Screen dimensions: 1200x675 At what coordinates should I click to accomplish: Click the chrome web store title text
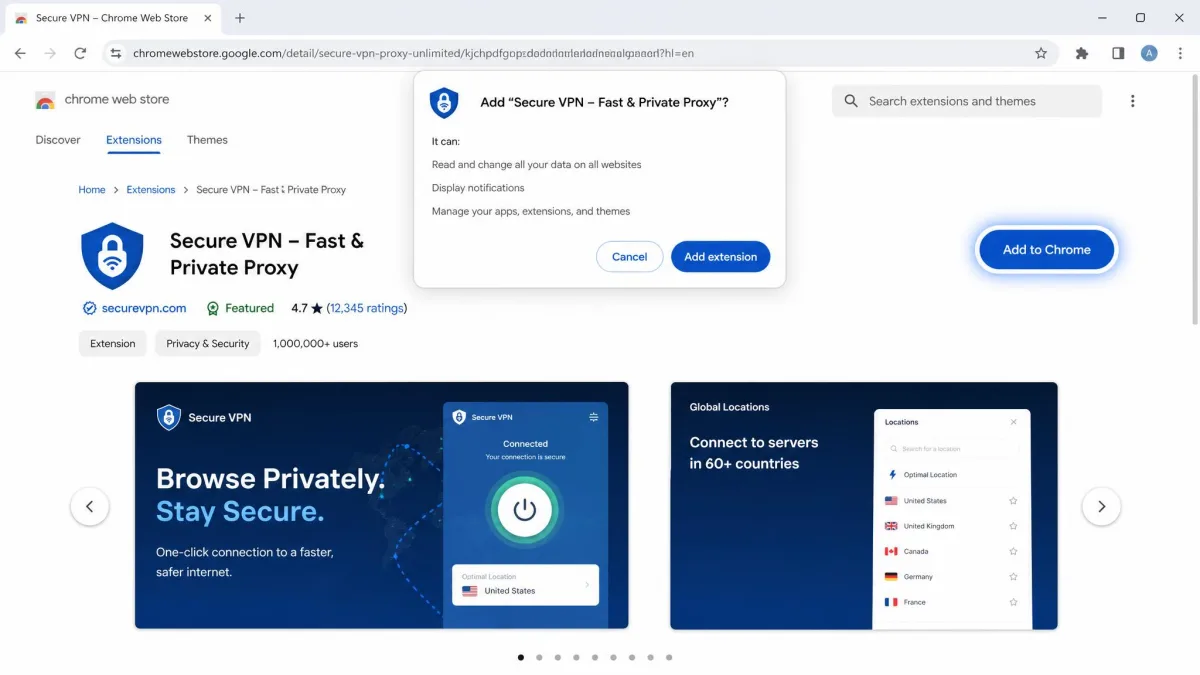pos(117,99)
